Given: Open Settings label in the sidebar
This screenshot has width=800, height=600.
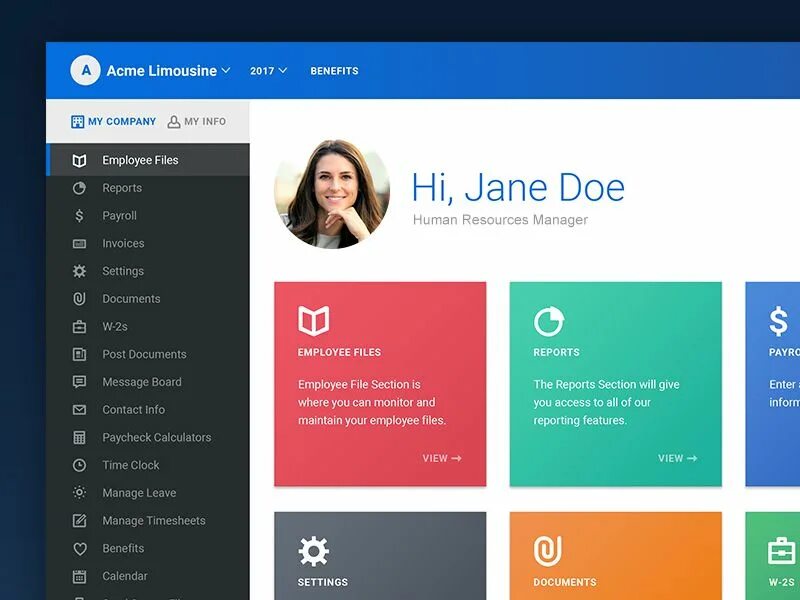Looking at the screenshot, I should point(123,271).
